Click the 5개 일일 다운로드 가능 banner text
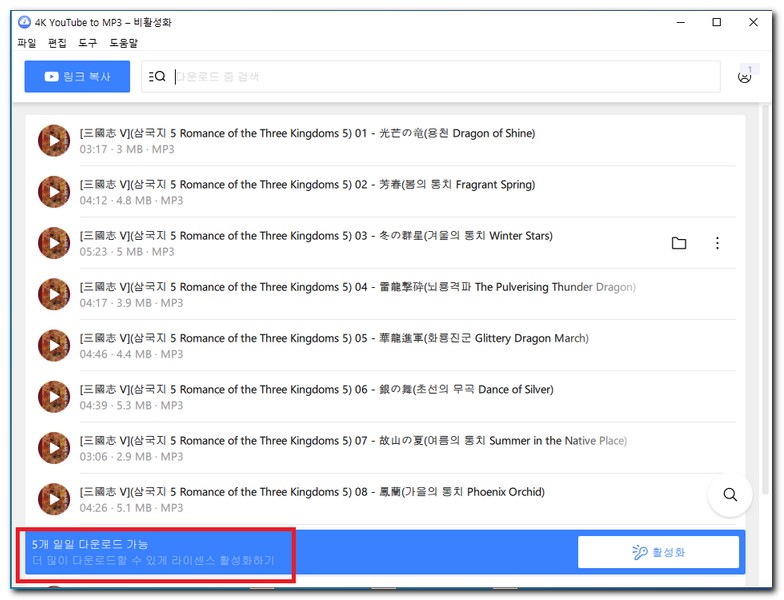Screen dimensions: 784x600 click(90, 544)
